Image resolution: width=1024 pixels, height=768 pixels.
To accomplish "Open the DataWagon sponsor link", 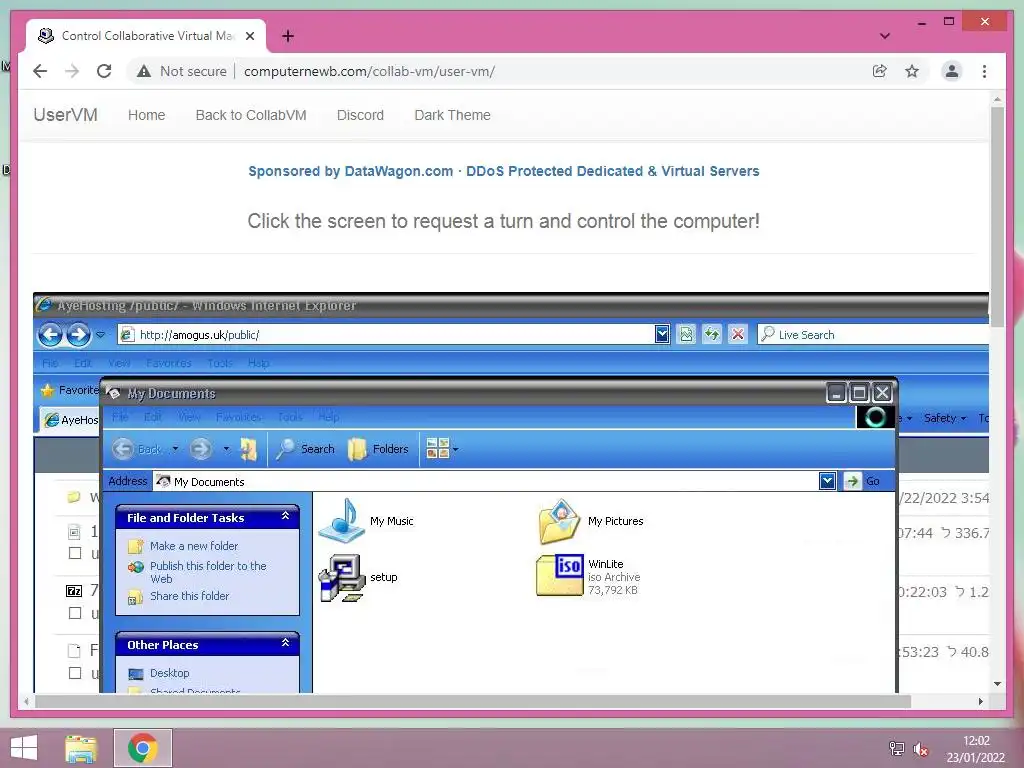I will [x=504, y=171].
